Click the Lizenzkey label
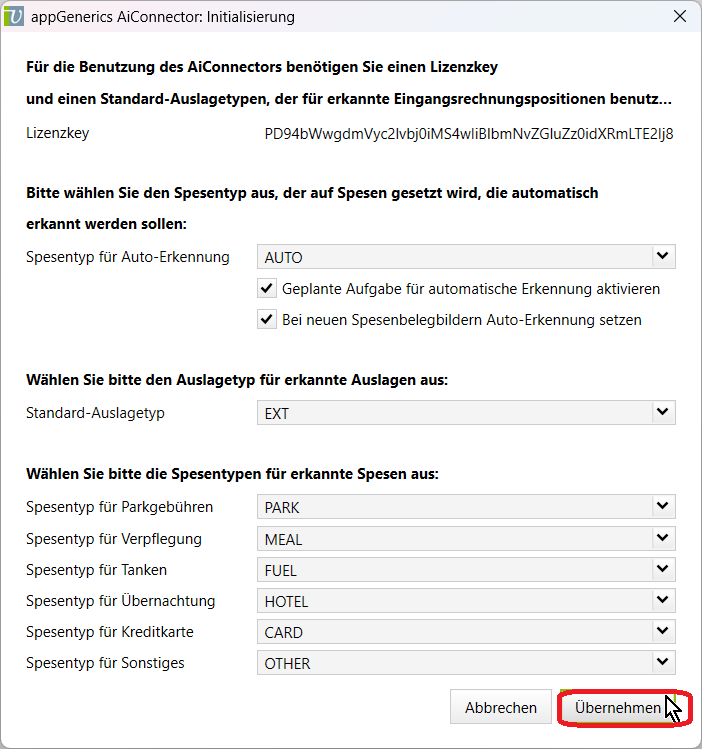This screenshot has height=749, width=702. [x=58, y=133]
